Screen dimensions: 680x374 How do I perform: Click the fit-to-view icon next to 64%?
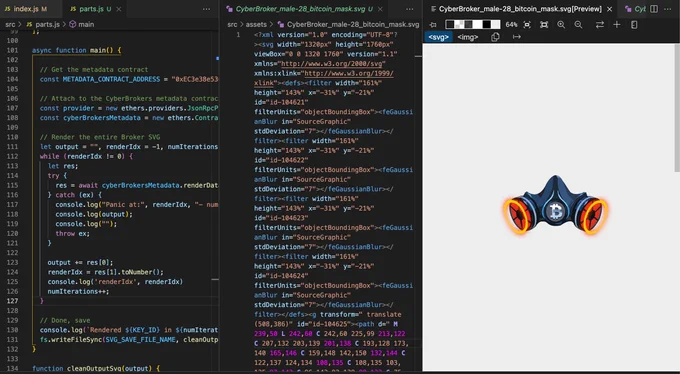click(527, 25)
